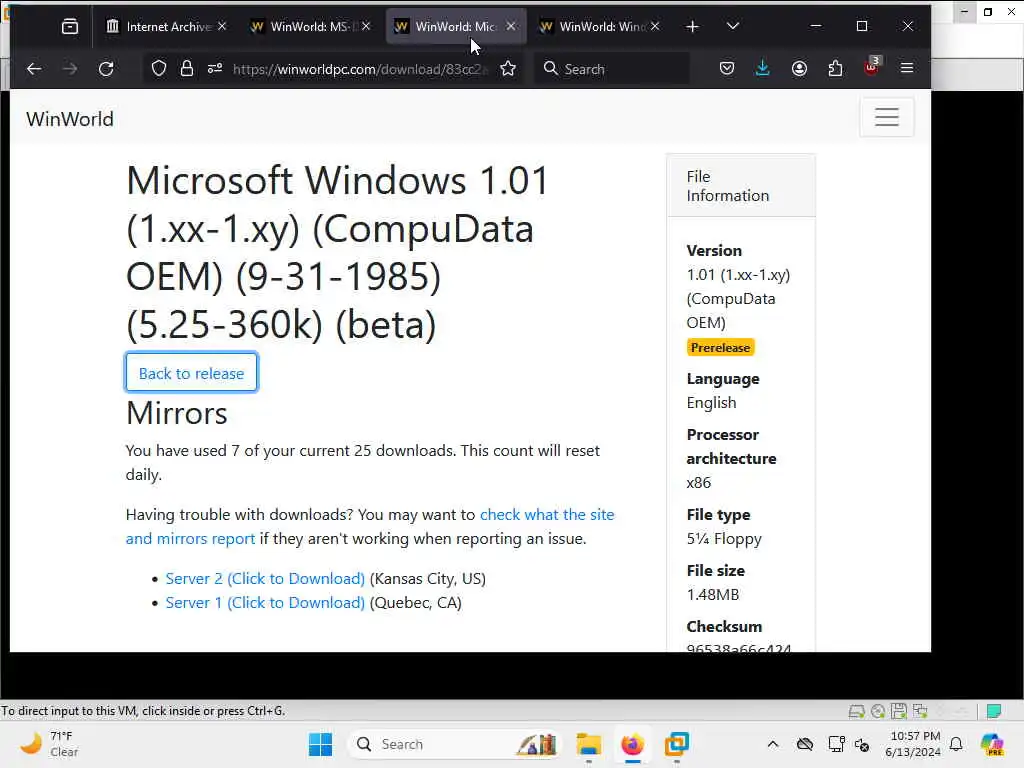Download from Server 2 Kansas City

pyautogui.click(x=265, y=579)
